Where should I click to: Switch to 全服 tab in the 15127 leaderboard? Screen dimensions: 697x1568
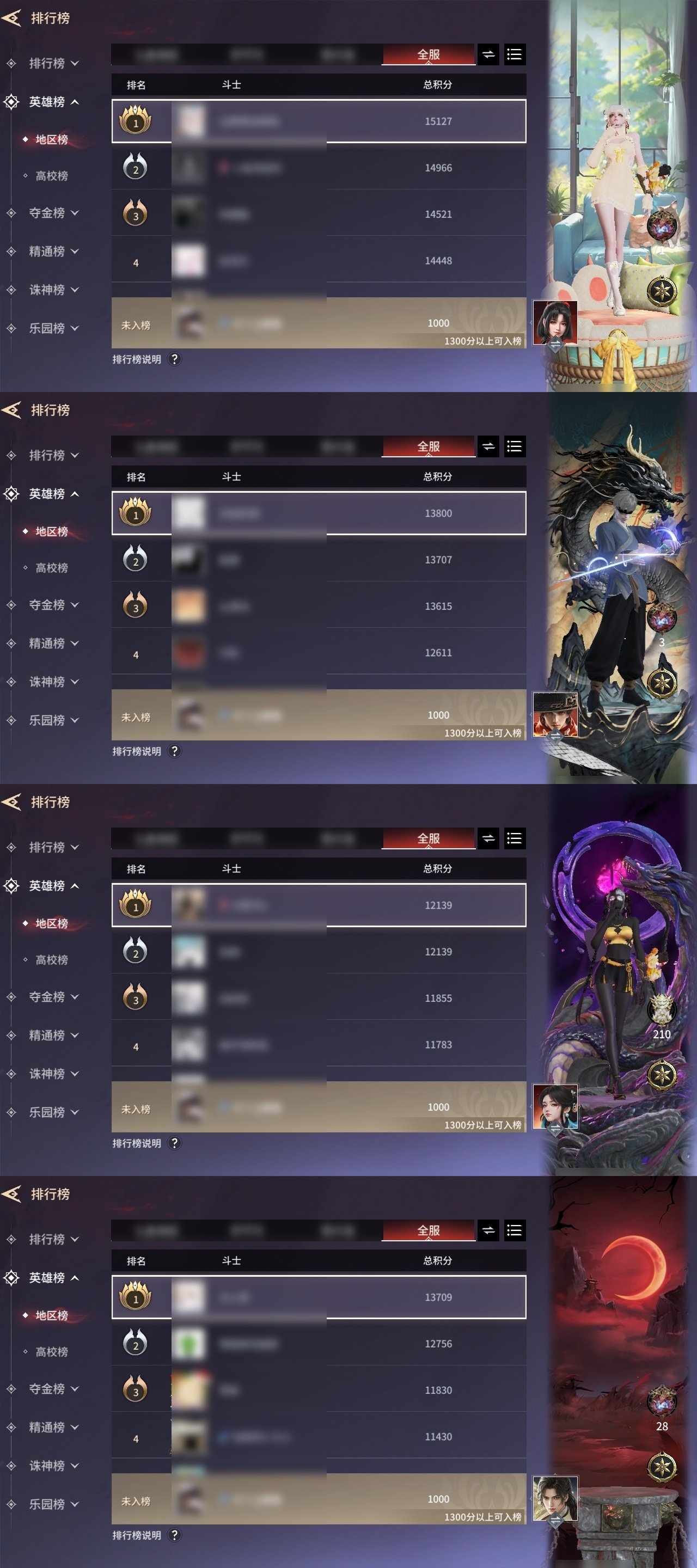[x=429, y=55]
